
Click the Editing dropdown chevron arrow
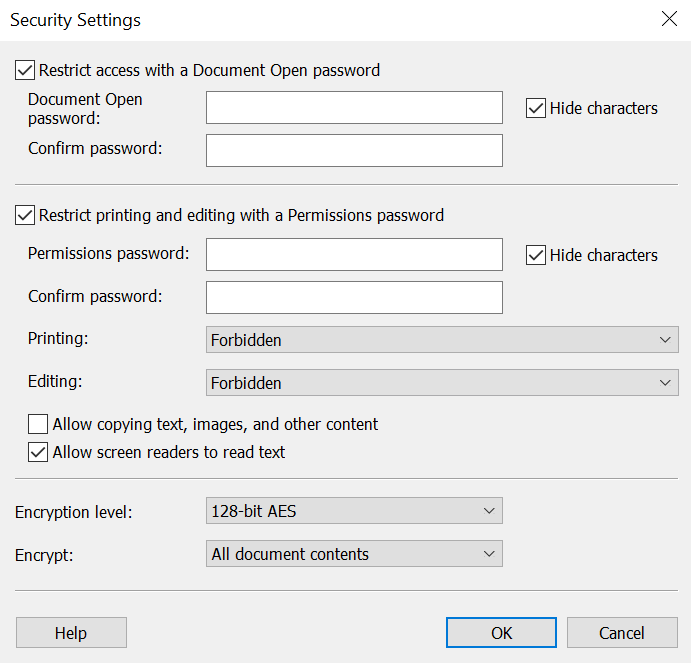pos(665,383)
